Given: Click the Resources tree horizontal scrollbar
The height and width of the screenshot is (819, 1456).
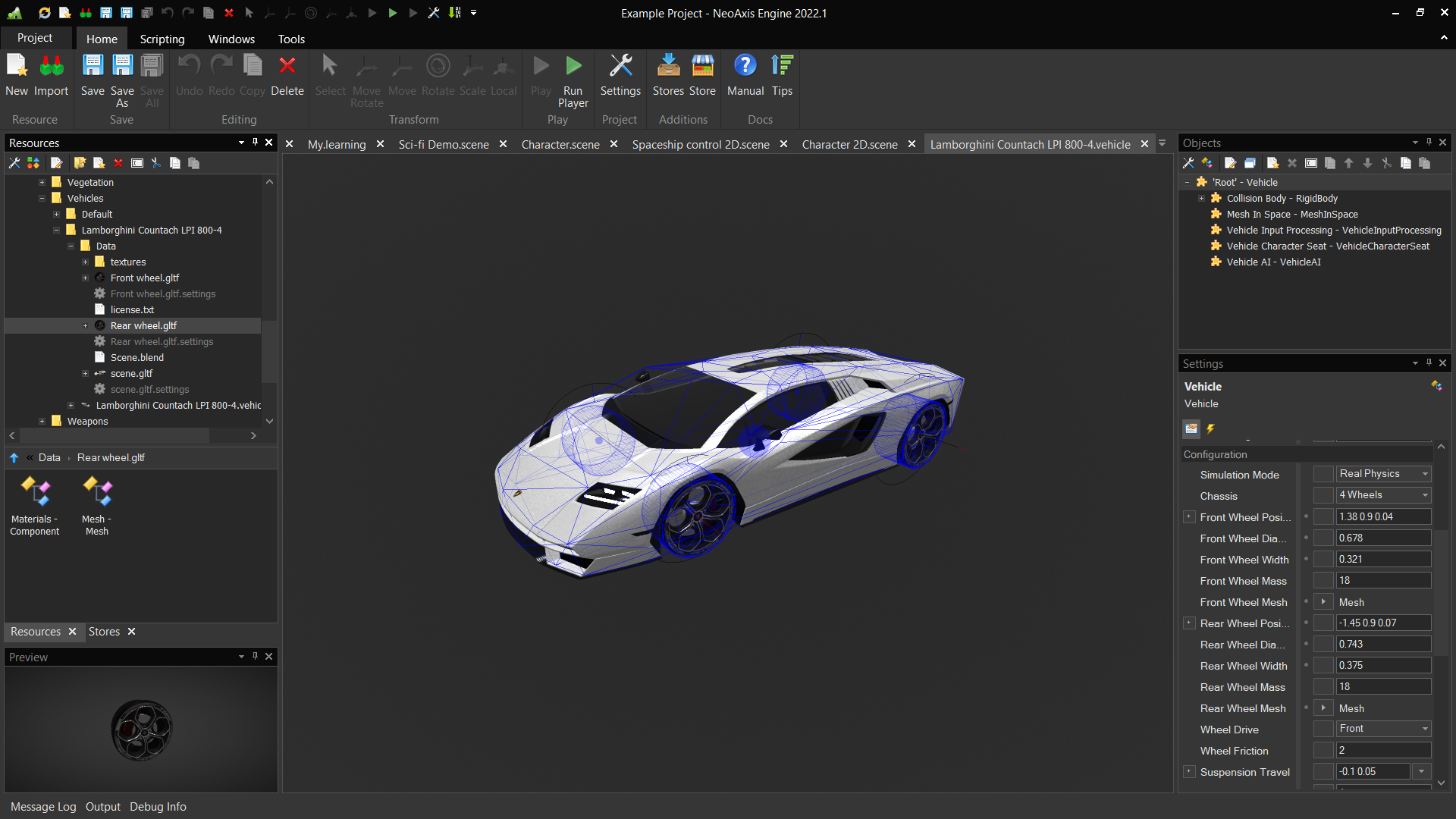Looking at the screenshot, I should tap(114, 436).
